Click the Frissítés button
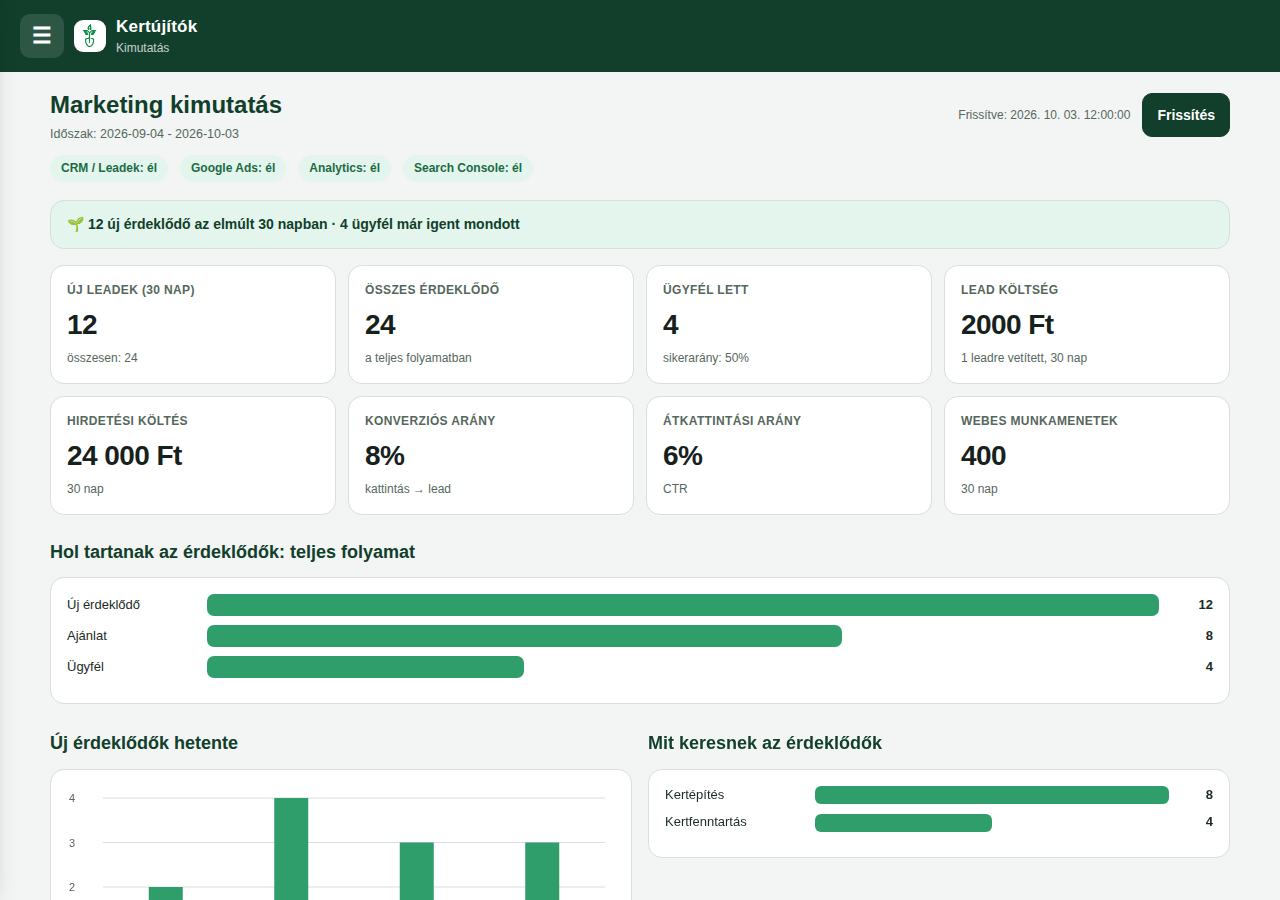Viewport: 1280px width, 900px height. pyautogui.click(x=1186, y=115)
